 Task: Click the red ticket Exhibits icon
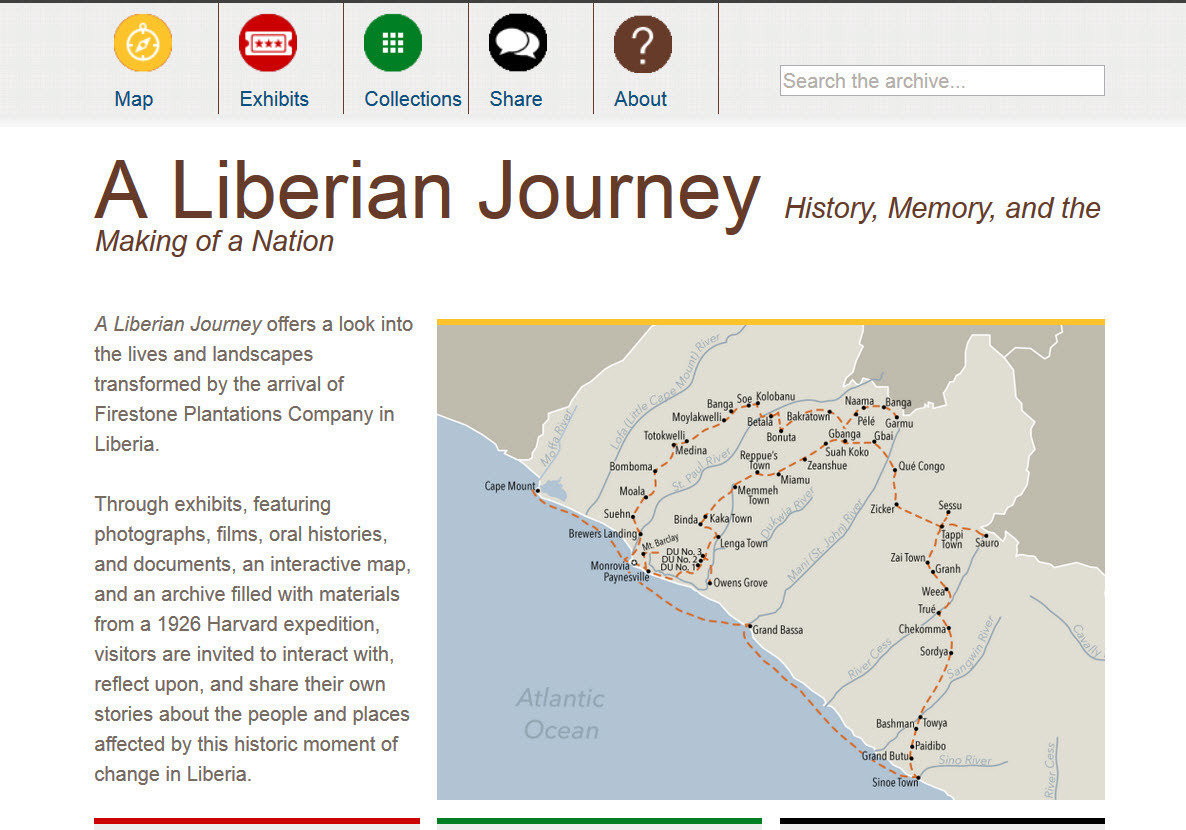(x=268, y=43)
